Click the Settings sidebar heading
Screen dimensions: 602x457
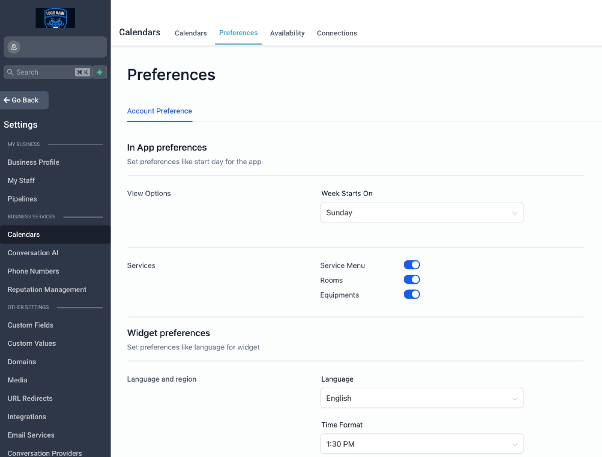click(x=20, y=125)
